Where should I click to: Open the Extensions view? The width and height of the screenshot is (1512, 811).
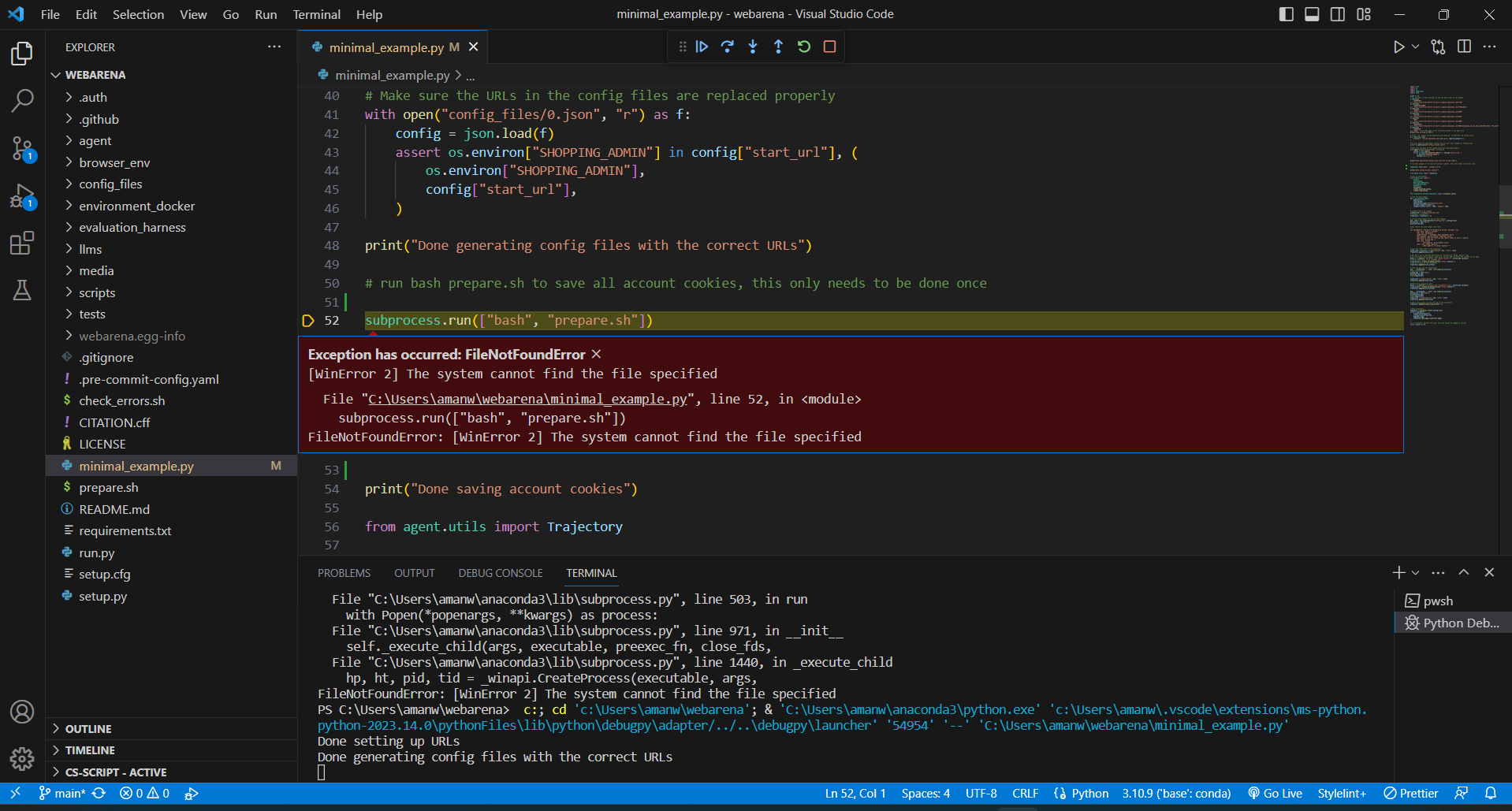22,243
